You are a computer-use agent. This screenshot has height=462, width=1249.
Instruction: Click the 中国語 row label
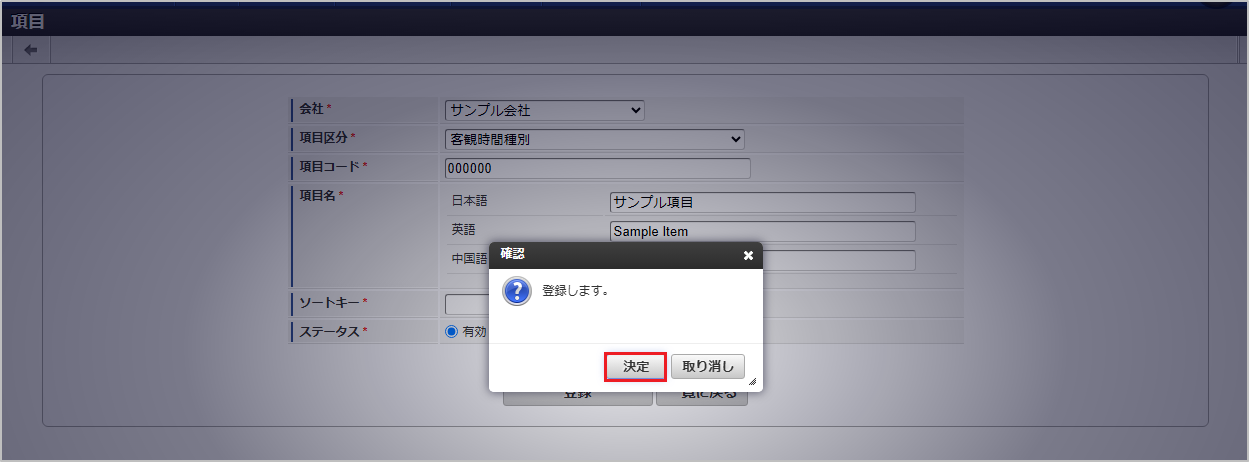470,259
